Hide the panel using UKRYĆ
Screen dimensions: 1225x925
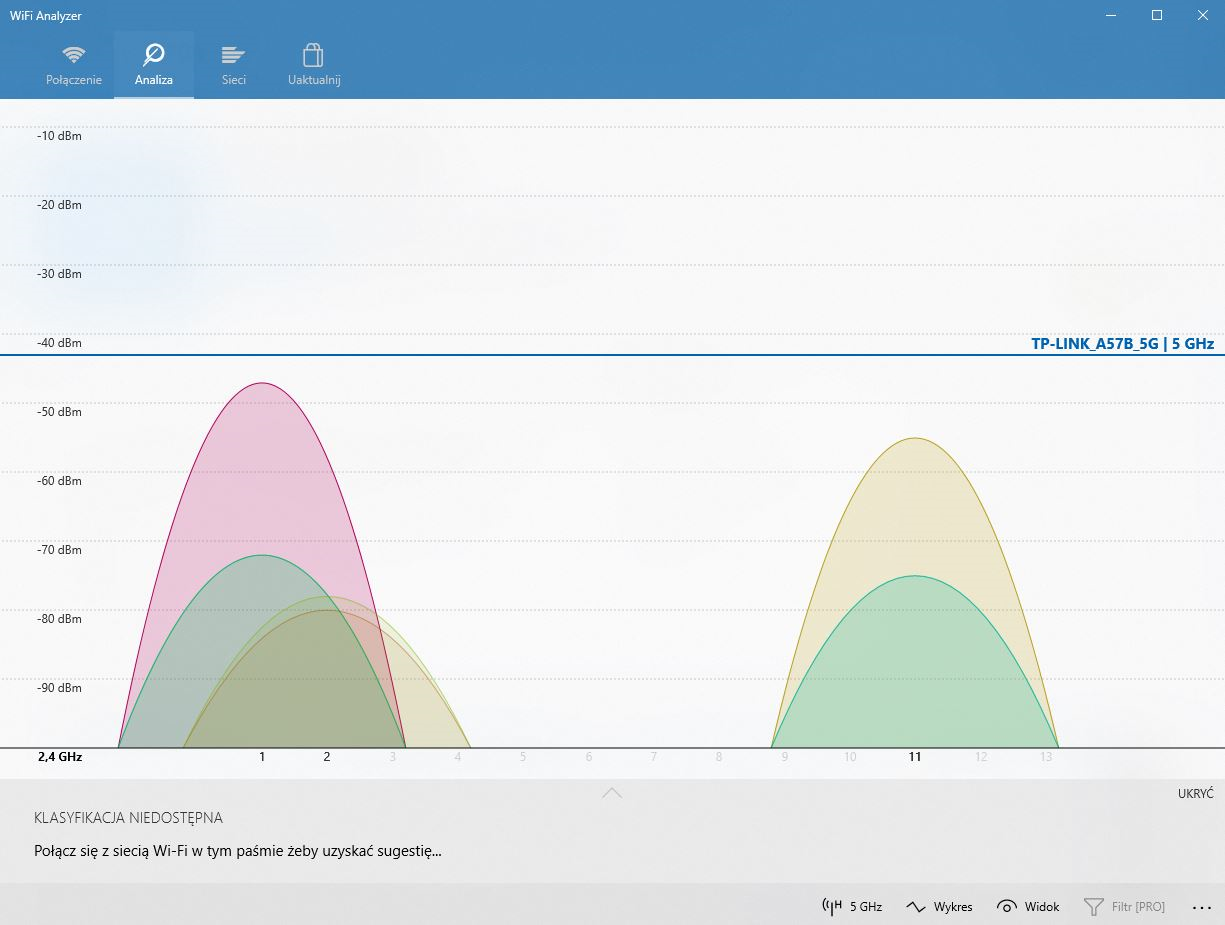1195,793
